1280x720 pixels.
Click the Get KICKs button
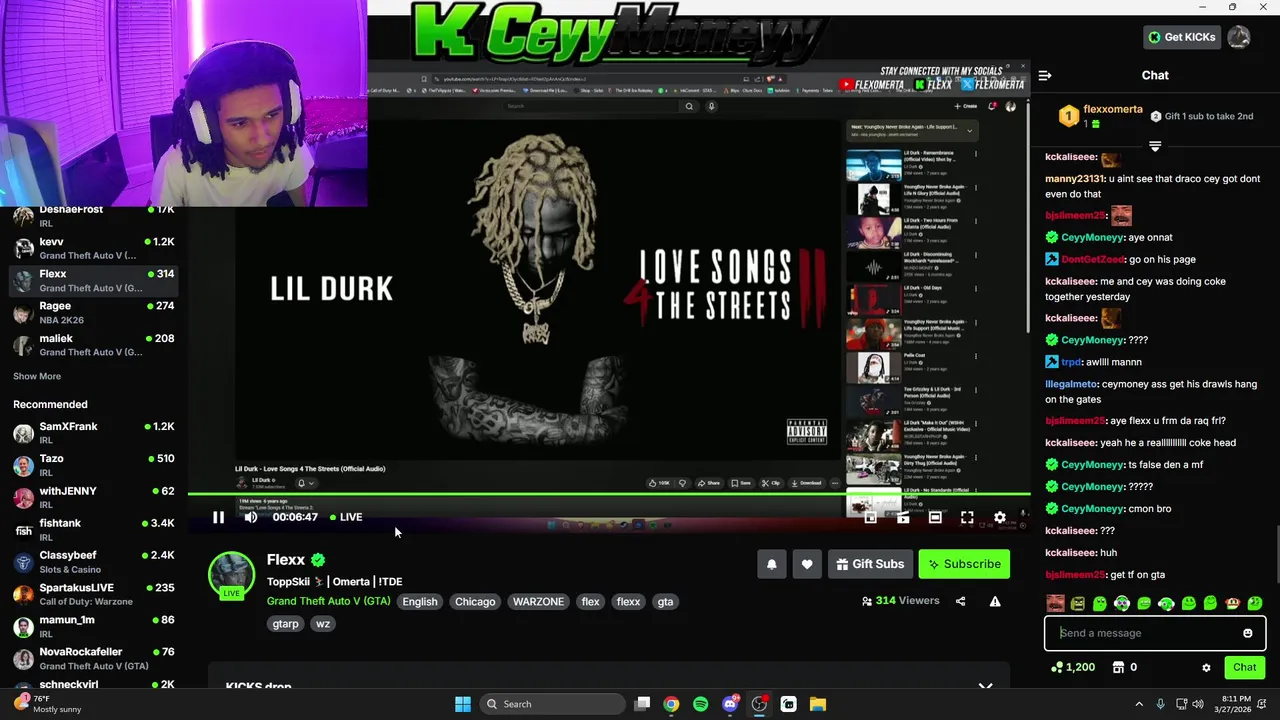[1181, 37]
